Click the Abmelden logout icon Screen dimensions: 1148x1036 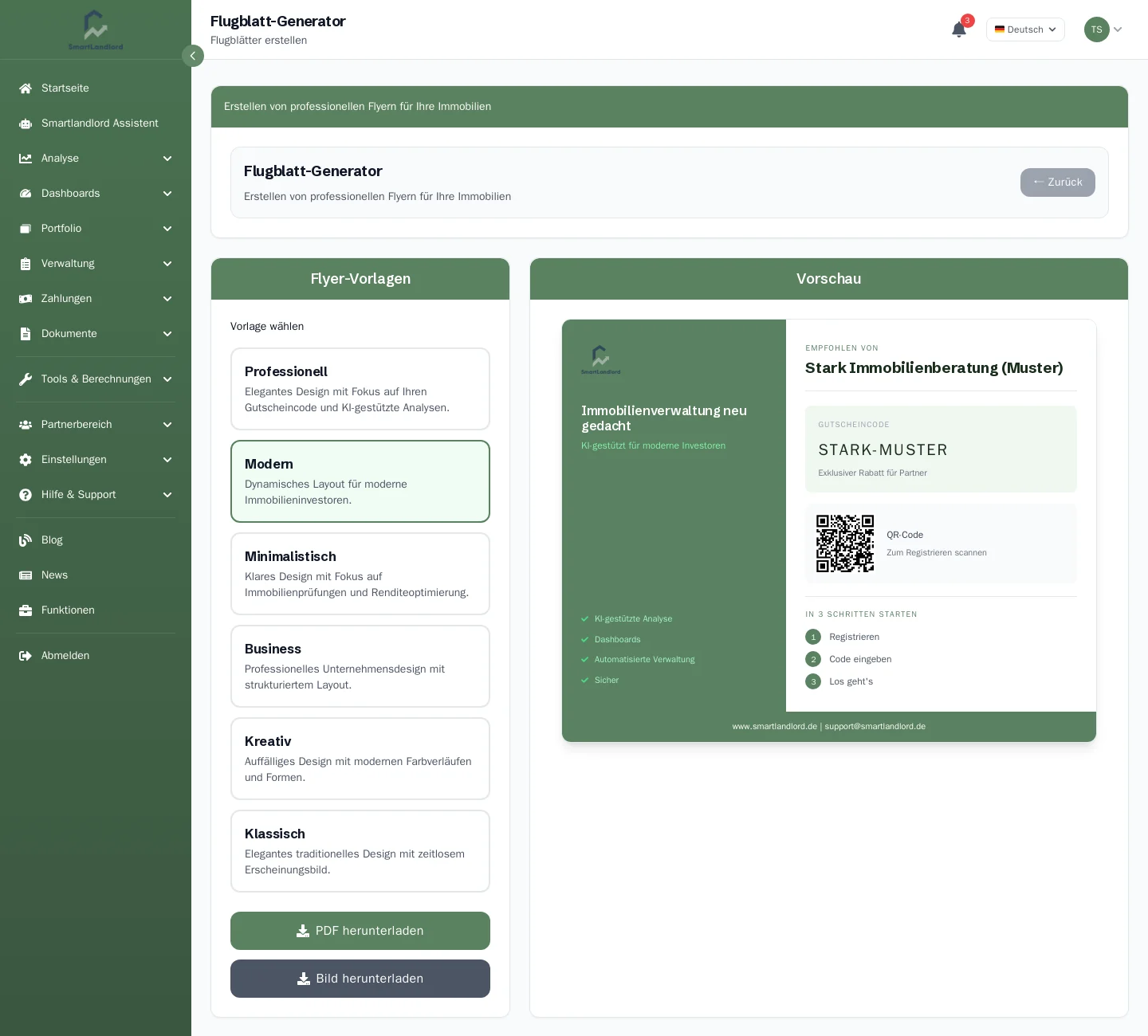pos(26,656)
